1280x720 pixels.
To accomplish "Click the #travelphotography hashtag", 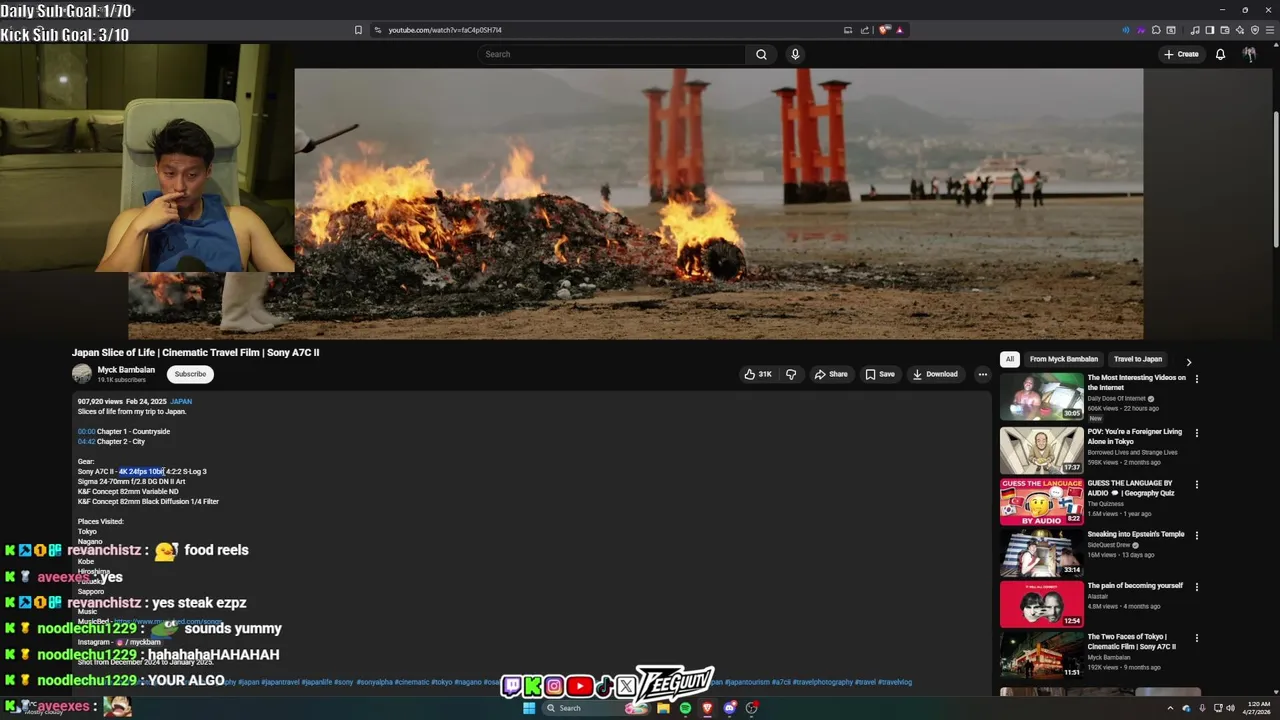I will click(x=823, y=682).
